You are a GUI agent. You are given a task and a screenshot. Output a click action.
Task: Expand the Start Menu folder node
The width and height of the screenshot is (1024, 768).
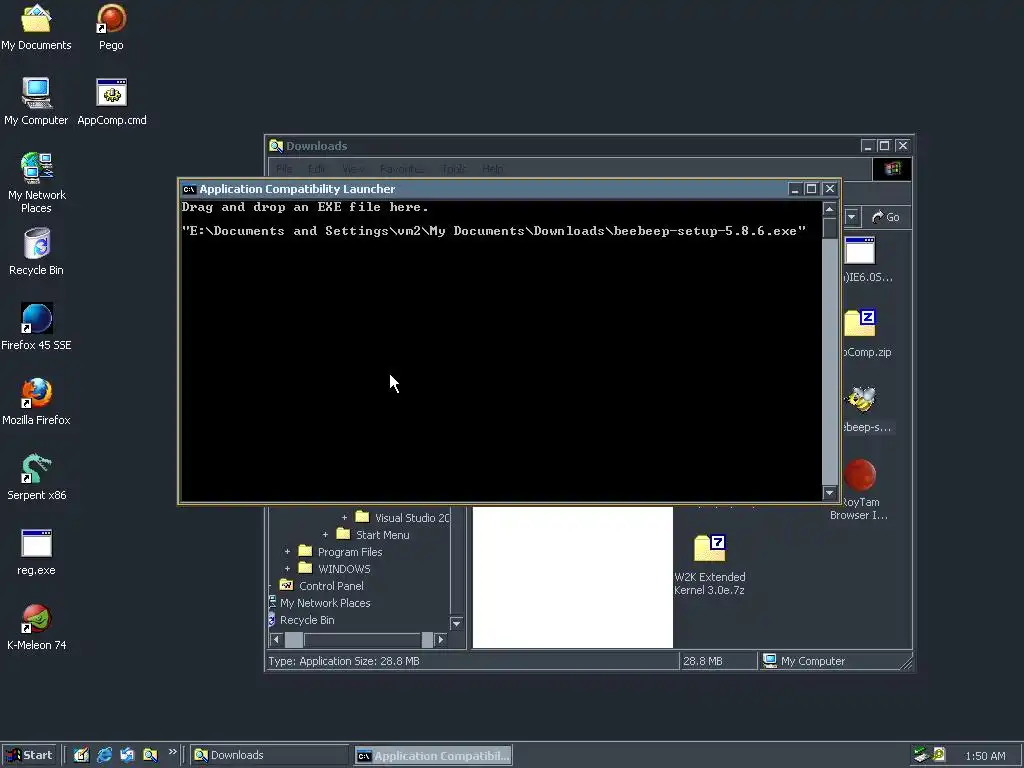click(x=325, y=535)
